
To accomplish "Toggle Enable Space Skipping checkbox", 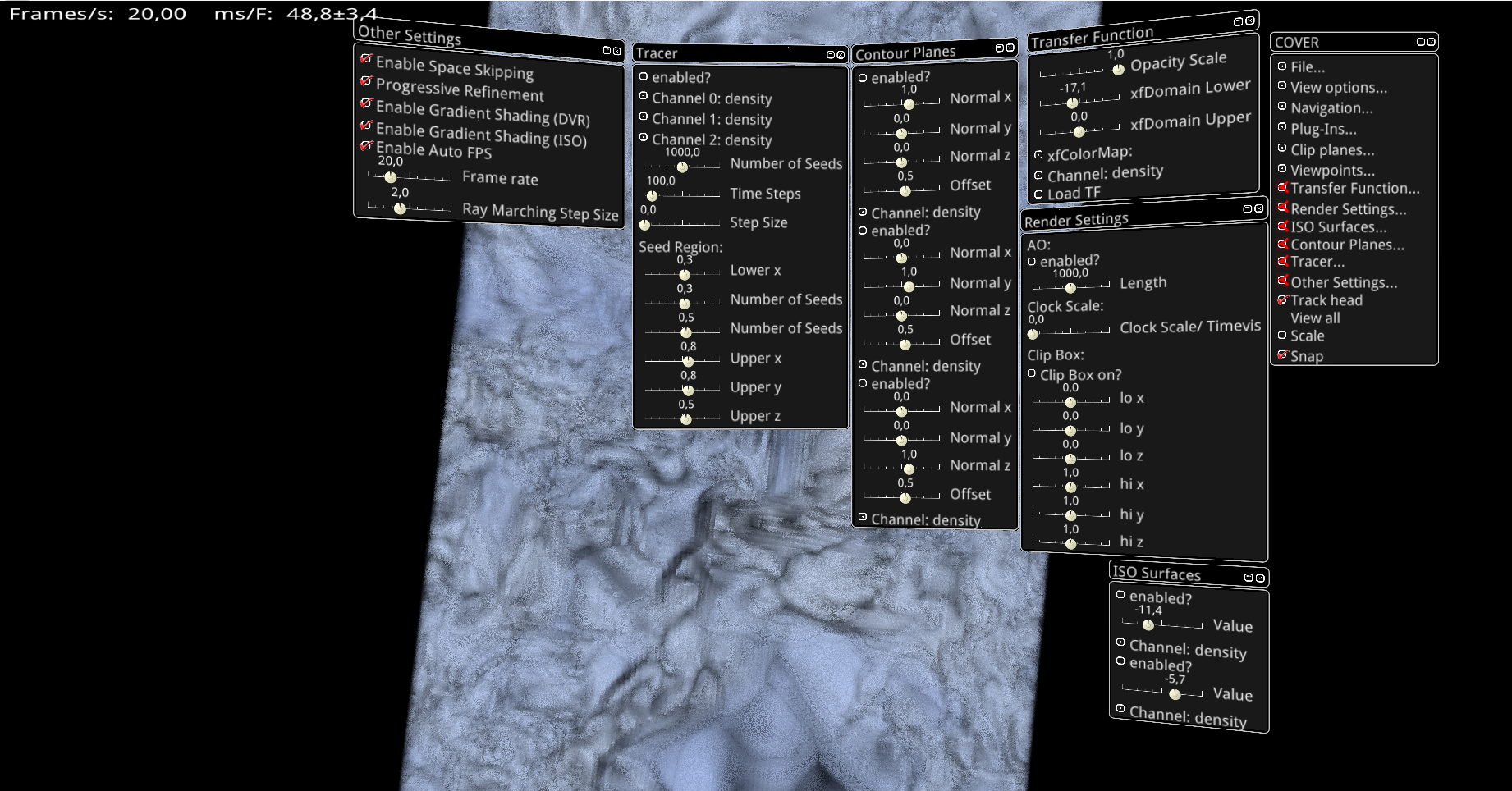I will pyautogui.click(x=366, y=59).
